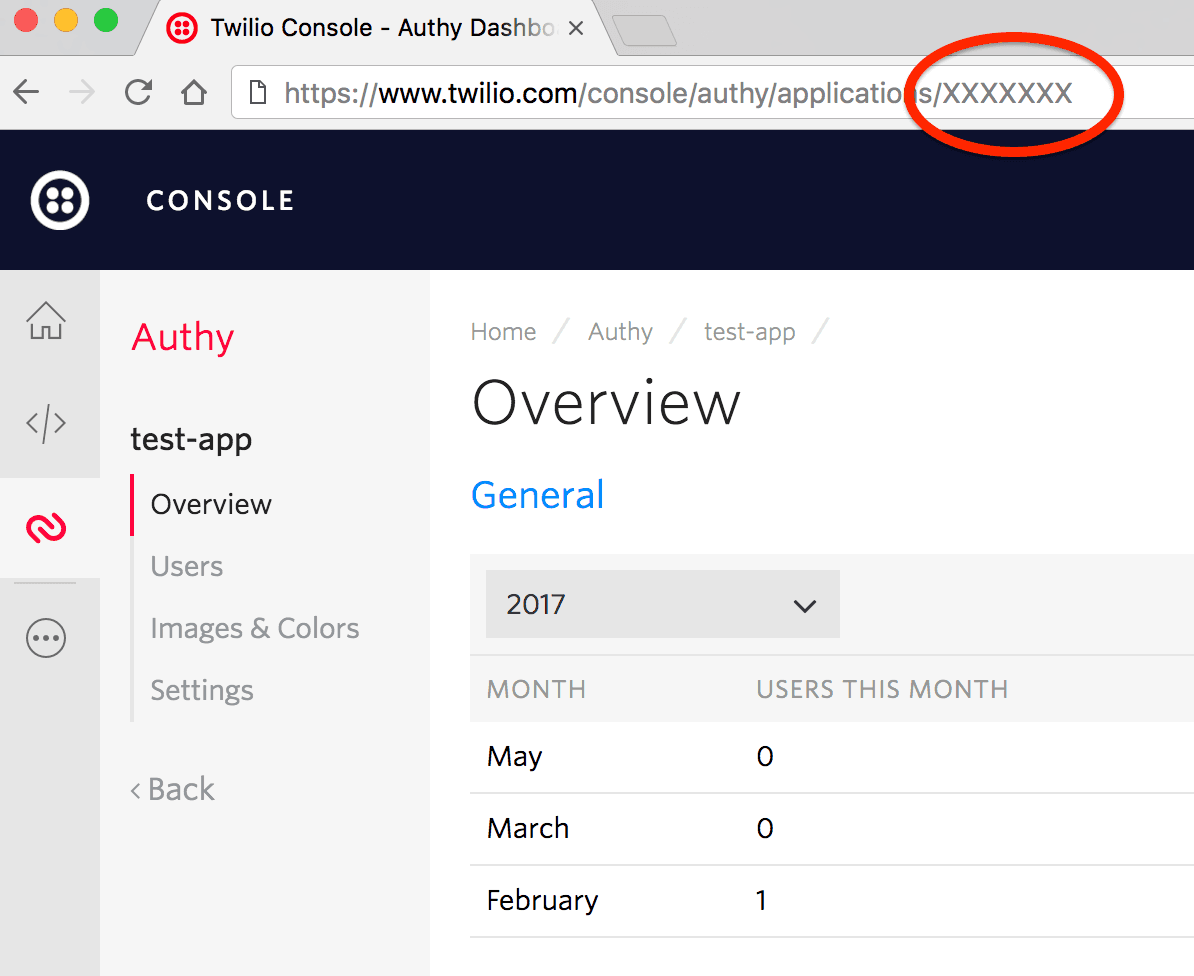Navigate using the browser home icon
The height and width of the screenshot is (976, 1194).
click(194, 92)
